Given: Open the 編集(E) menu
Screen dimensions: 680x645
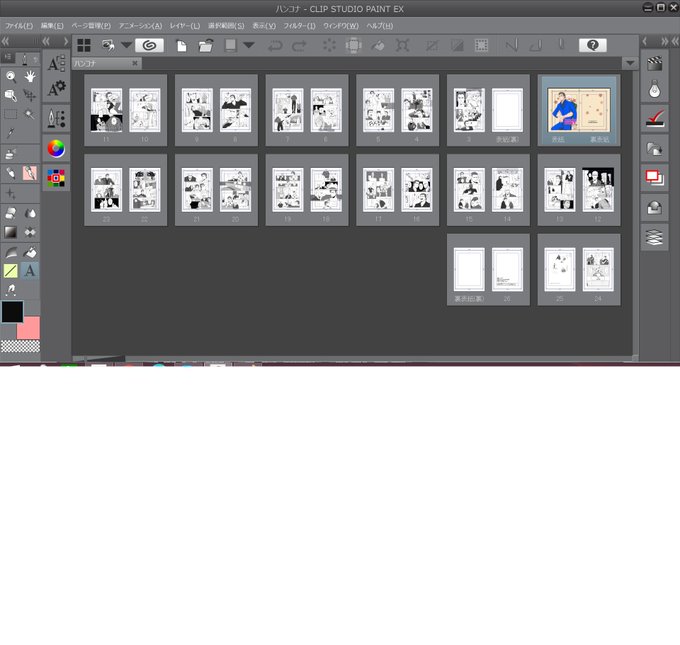Looking at the screenshot, I should click(x=52, y=26).
